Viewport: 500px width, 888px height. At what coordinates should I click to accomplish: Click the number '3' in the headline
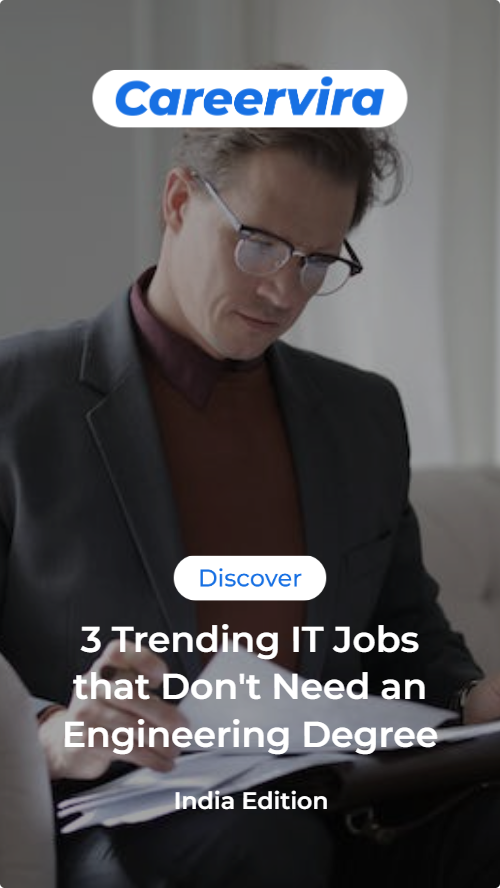click(x=91, y=640)
